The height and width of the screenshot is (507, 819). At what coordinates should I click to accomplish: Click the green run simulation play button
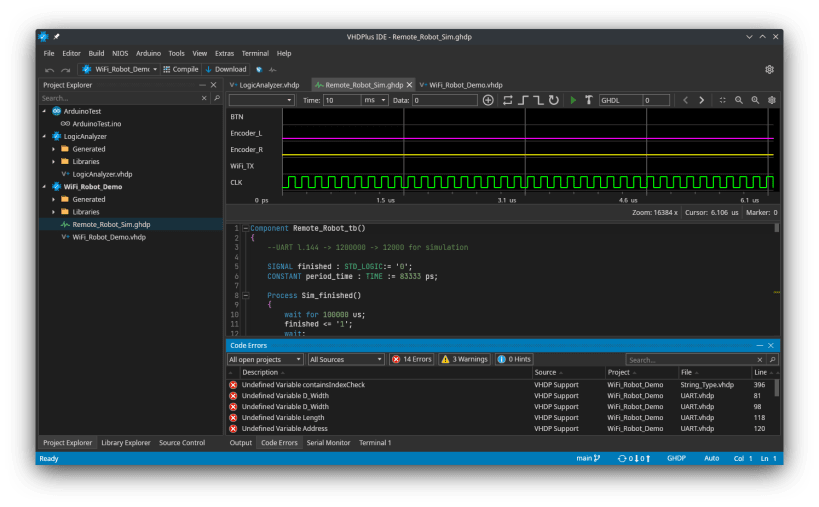[573, 100]
